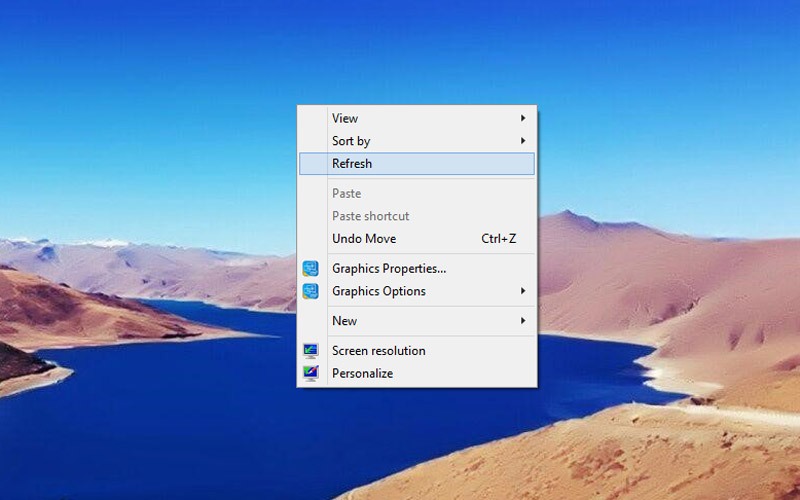800x500 pixels.
Task: Choose the grayed-out Paste entry
Action: 417,193
